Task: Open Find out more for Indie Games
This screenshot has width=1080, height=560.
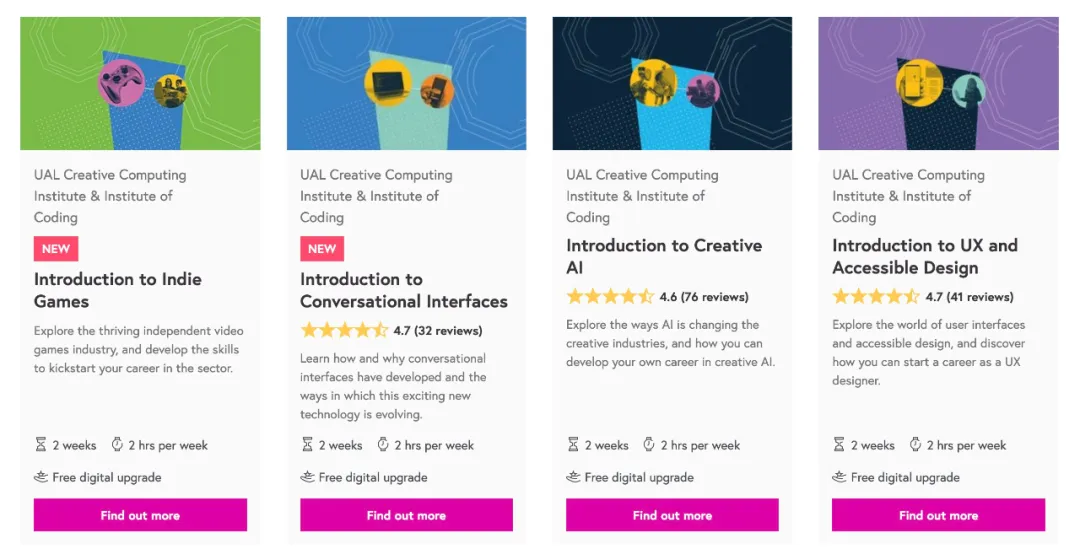Action: click(141, 515)
